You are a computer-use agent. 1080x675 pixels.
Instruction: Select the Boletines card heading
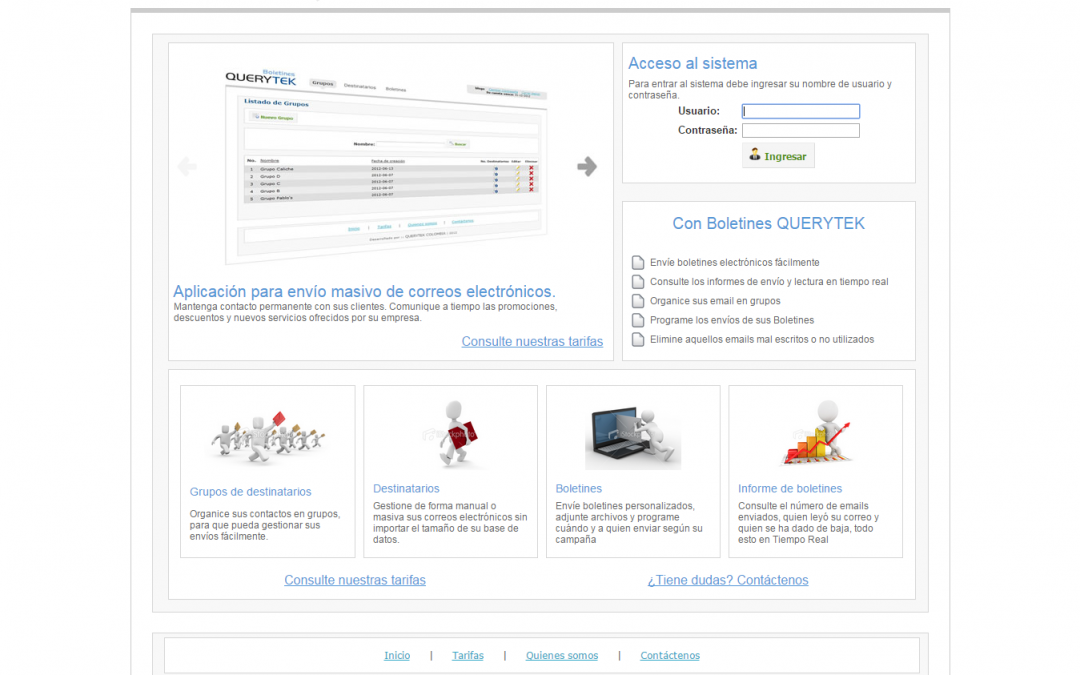[x=579, y=488]
